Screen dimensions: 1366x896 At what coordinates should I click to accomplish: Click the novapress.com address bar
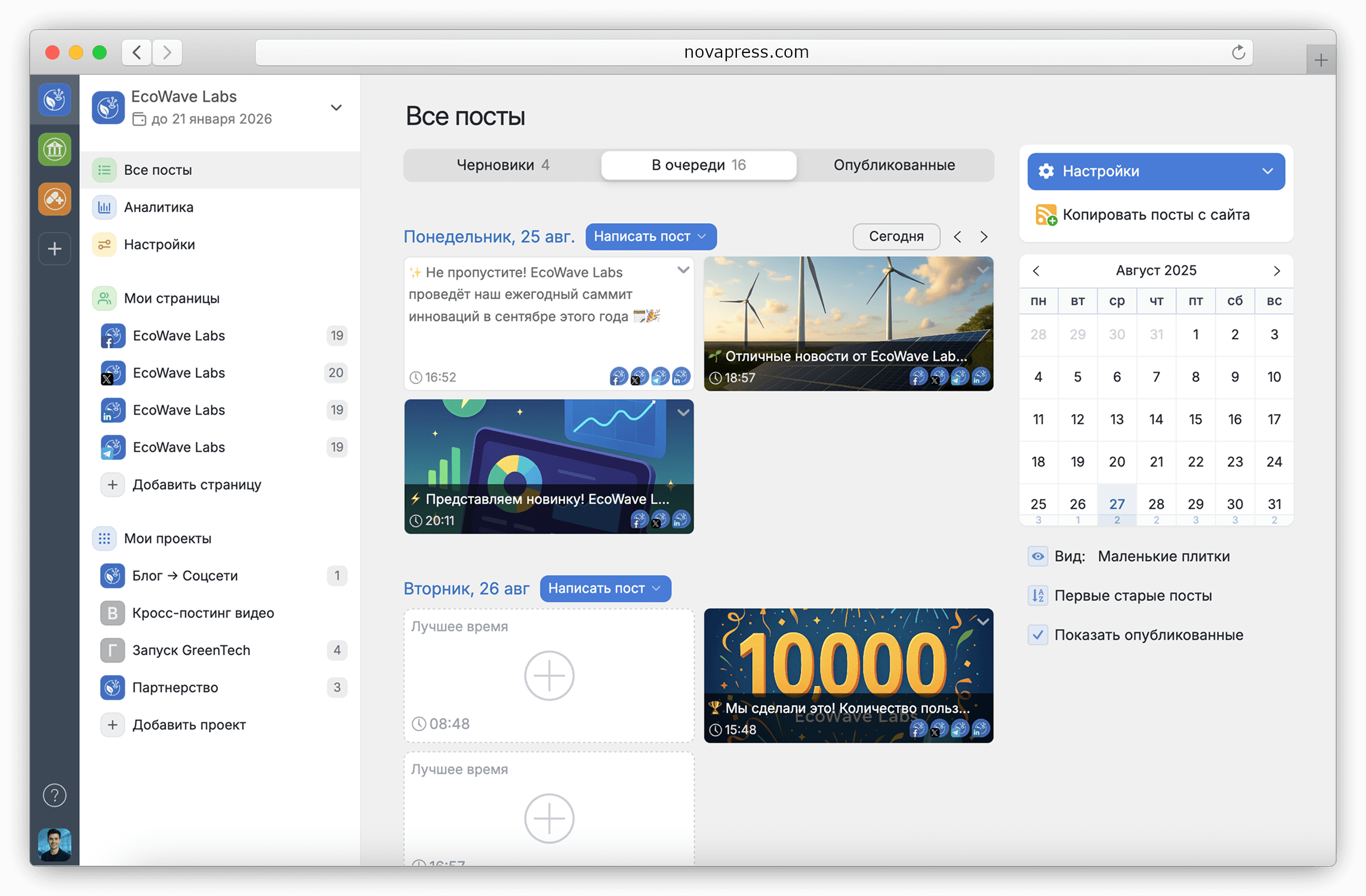(x=754, y=52)
